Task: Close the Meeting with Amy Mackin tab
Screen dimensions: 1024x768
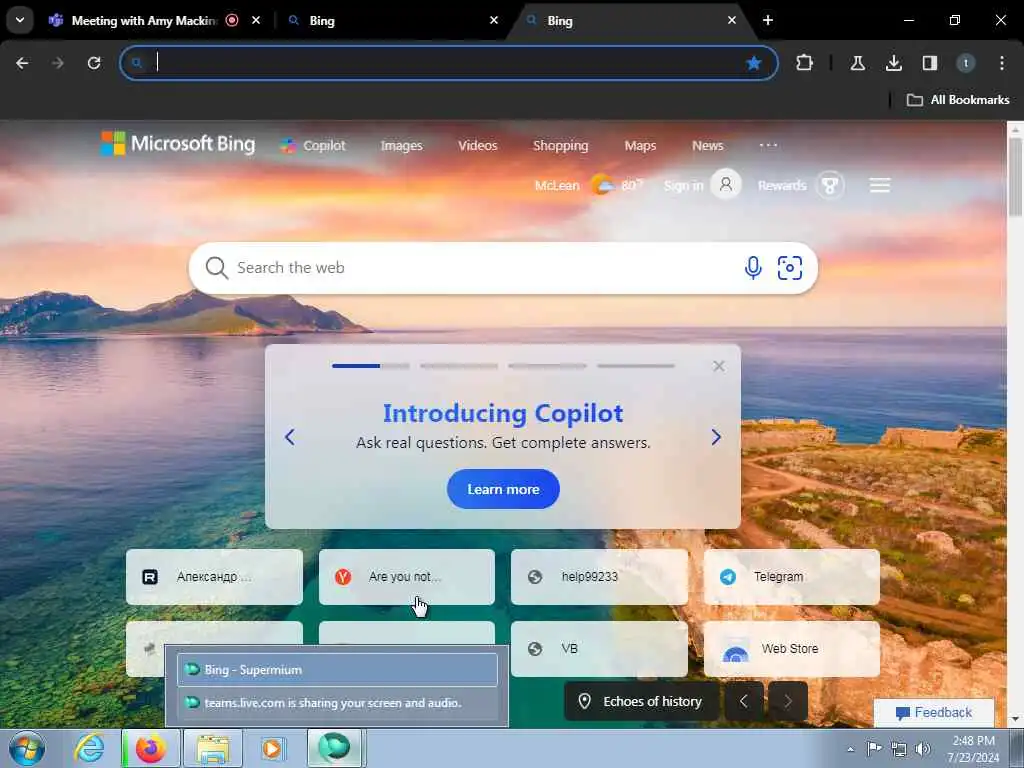Action: point(256,20)
